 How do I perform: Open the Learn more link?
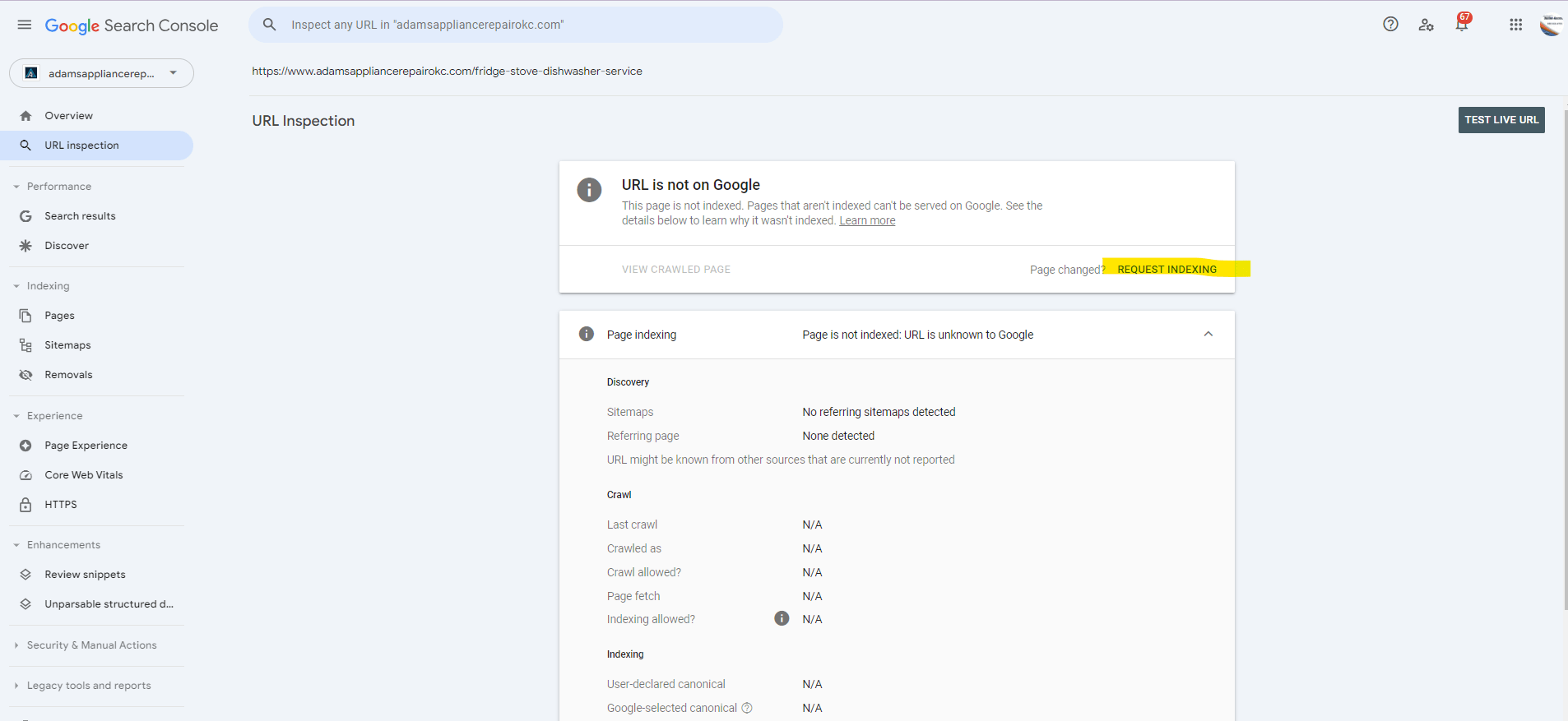[x=867, y=221]
